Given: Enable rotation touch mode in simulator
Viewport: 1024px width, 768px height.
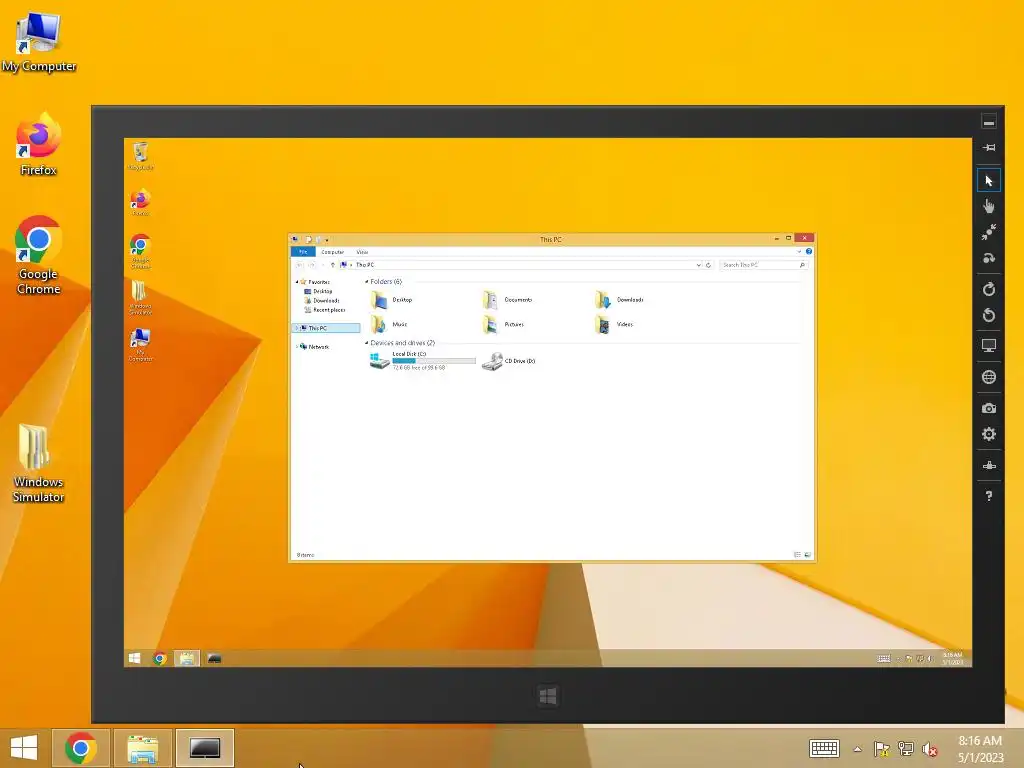Looking at the screenshot, I should (x=989, y=258).
